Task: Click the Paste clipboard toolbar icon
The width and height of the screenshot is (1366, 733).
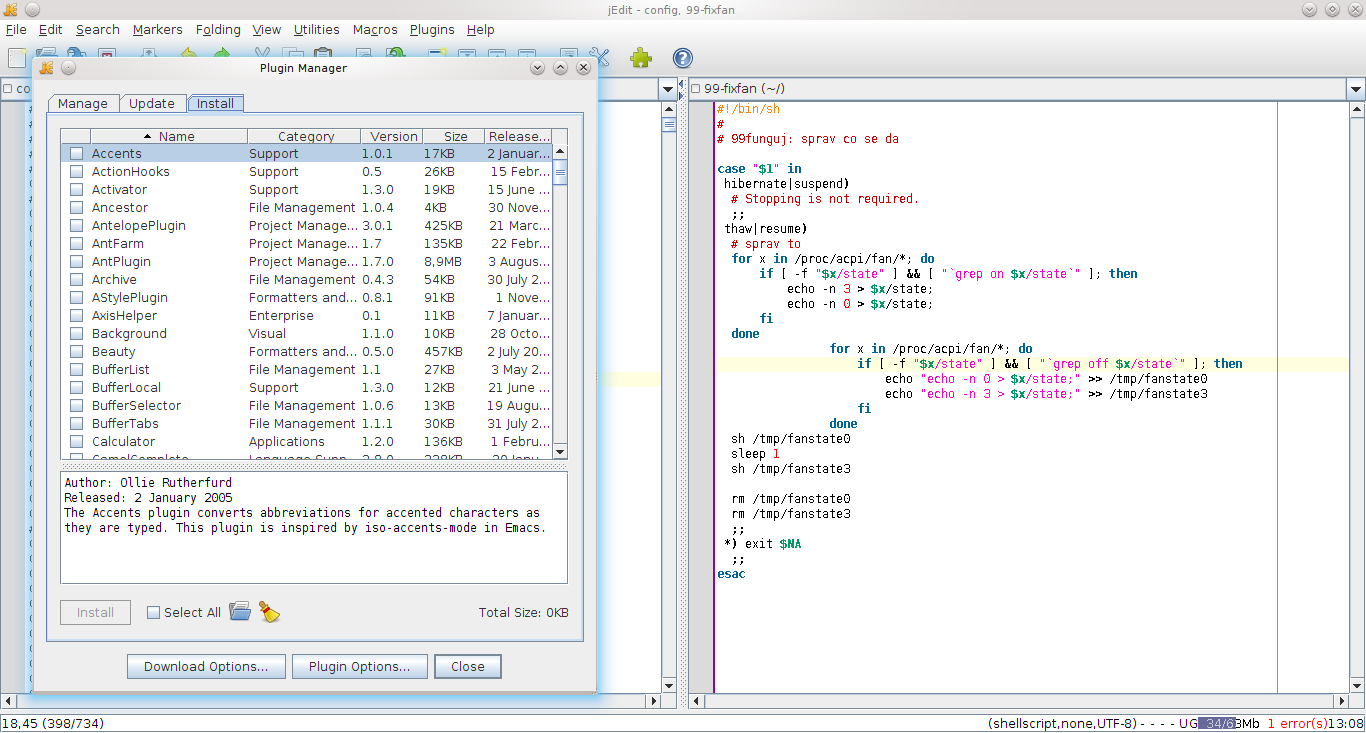Action: 322,54
